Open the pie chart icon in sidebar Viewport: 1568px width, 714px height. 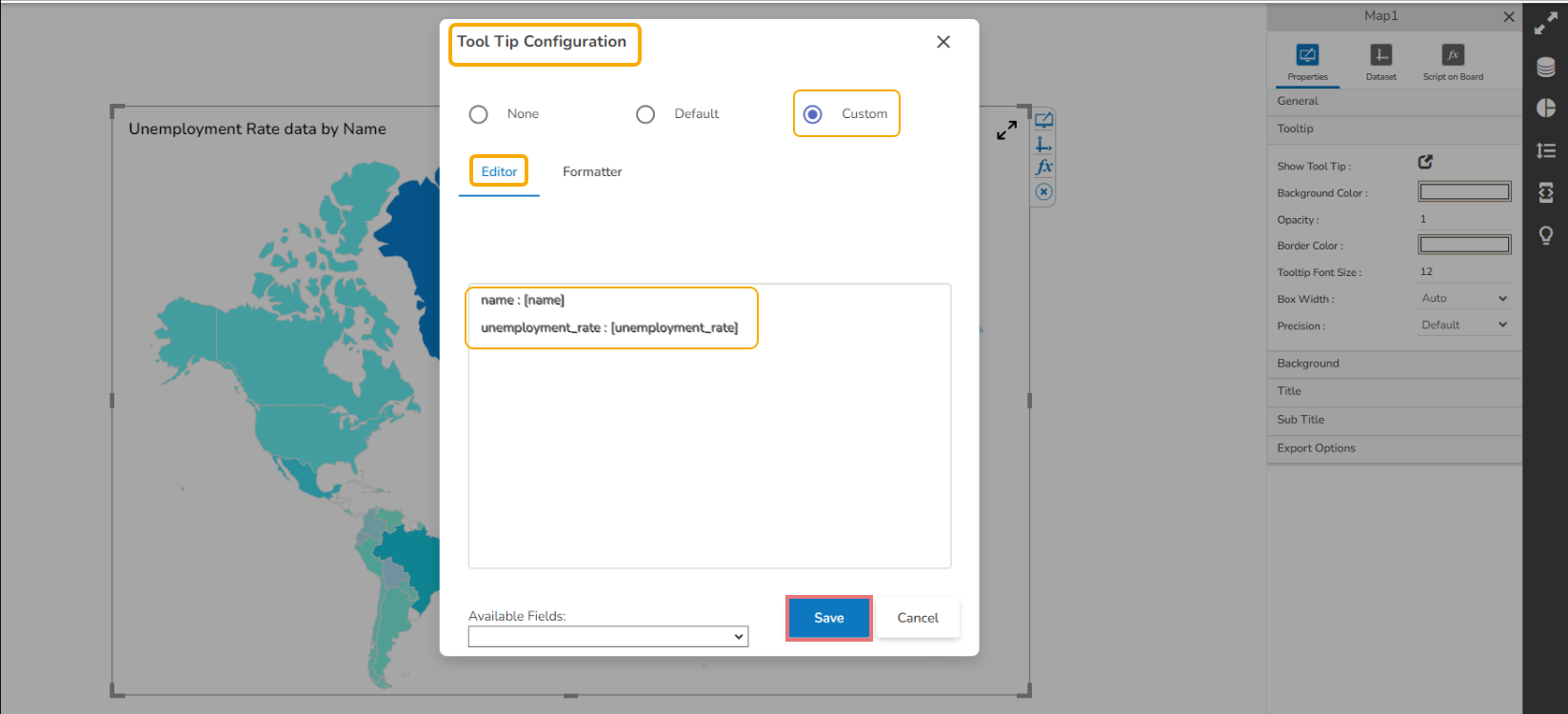pyautogui.click(x=1546, y=108)
